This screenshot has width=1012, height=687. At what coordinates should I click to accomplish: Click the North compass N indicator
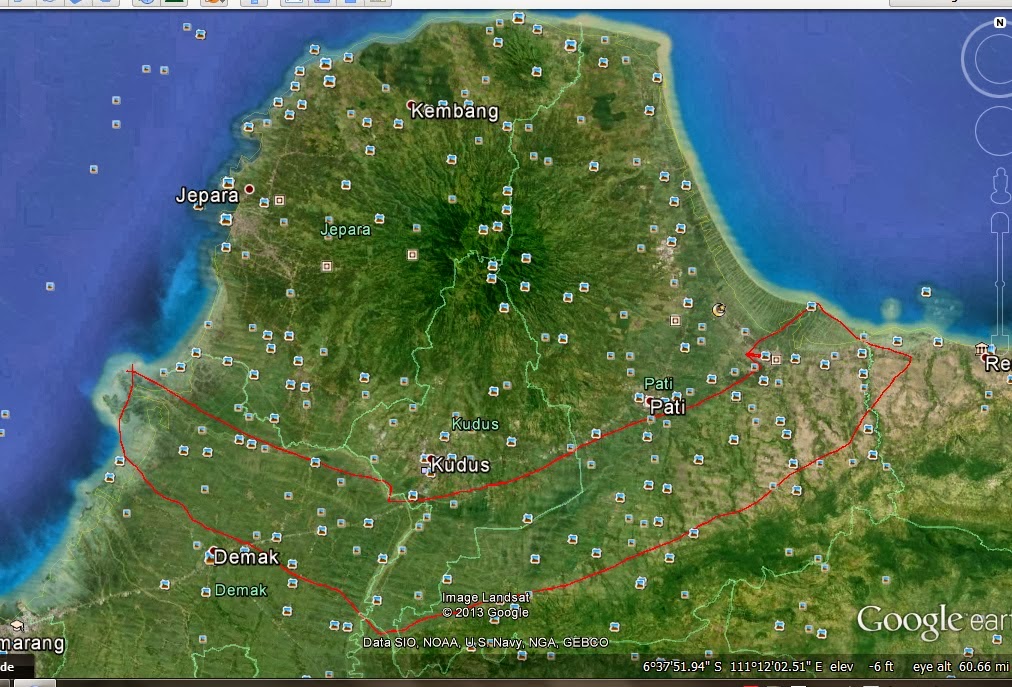[x=999, y=22]
